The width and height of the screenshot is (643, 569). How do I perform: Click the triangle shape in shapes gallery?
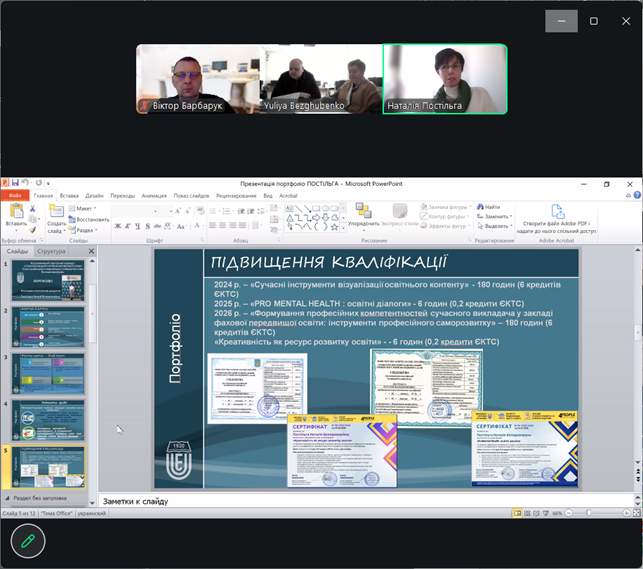pyautogui.click(x=290, y=218)
